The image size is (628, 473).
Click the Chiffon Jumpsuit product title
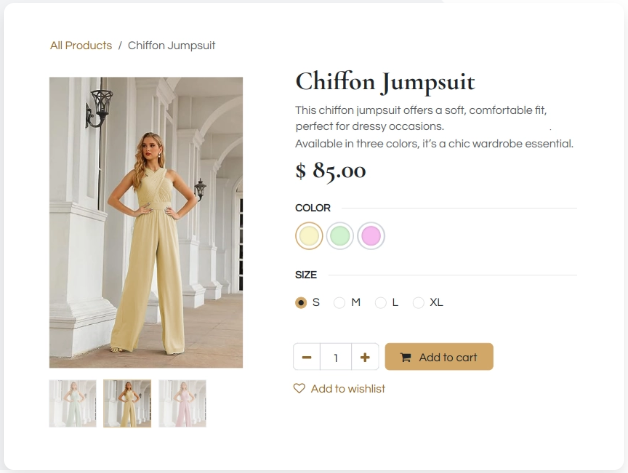[385, 81]
